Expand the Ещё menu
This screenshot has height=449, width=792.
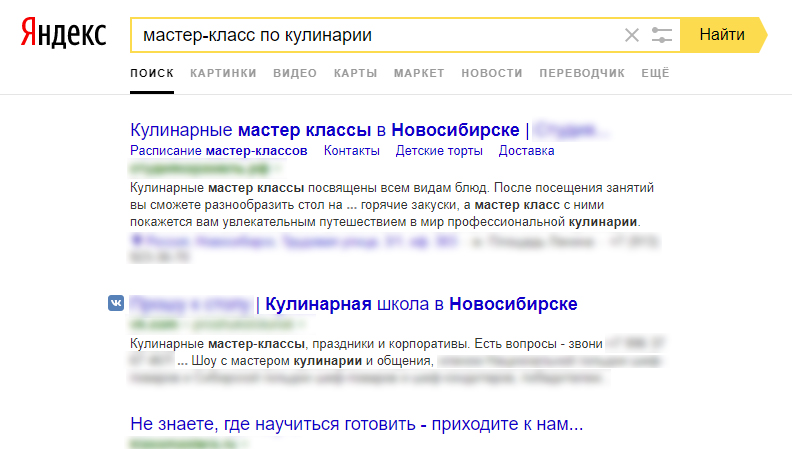pos(656,73)
